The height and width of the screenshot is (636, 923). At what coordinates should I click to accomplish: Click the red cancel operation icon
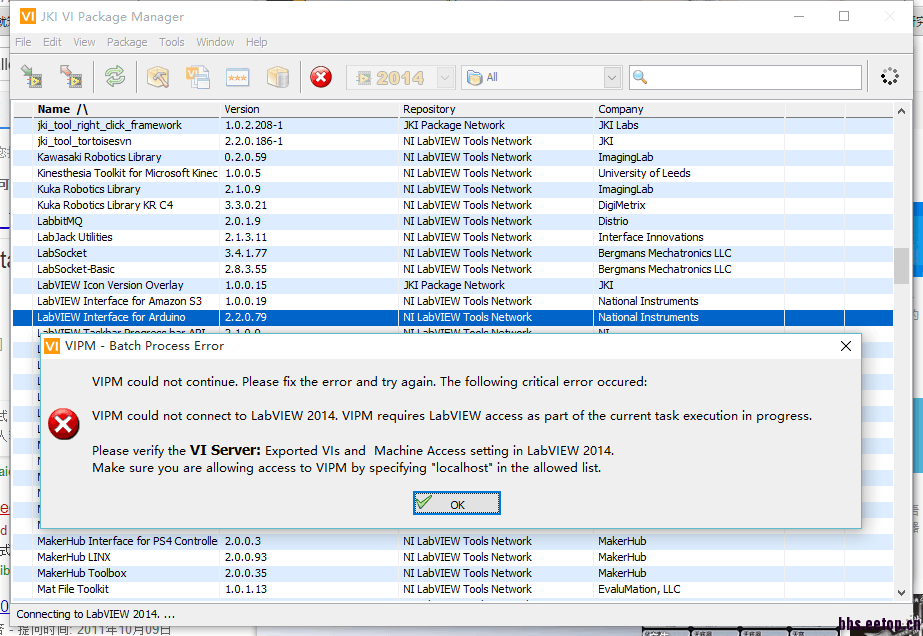(x=321, y=77)
